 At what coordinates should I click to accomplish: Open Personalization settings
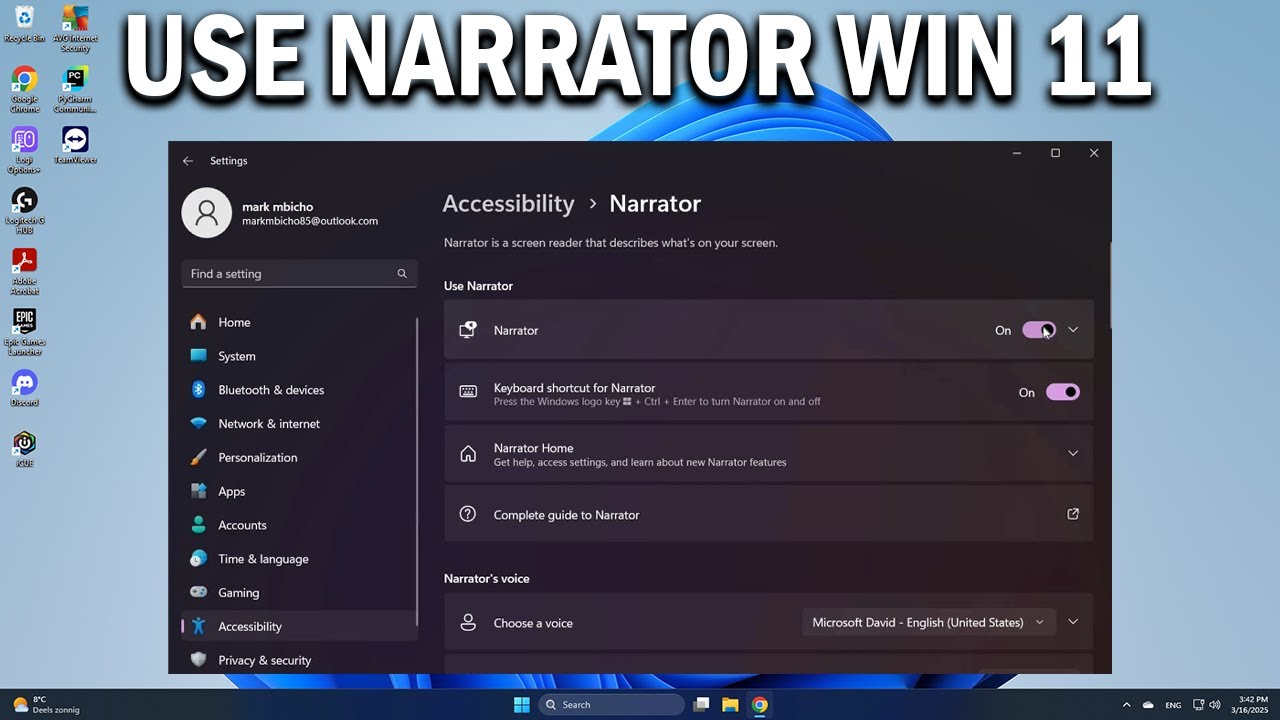(299, 457)
